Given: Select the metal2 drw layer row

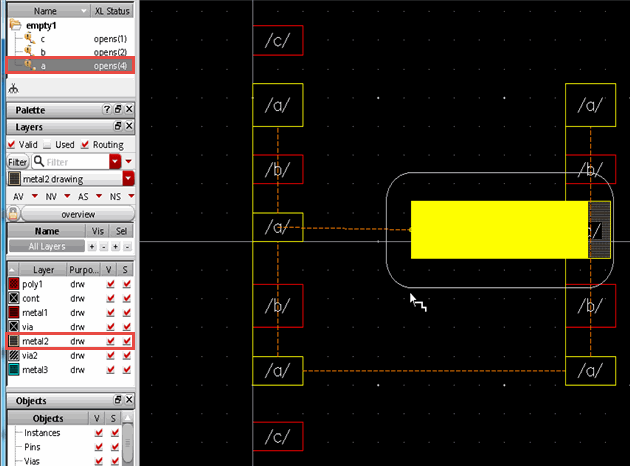Looking at the screenshot, I should pos(71,341).
